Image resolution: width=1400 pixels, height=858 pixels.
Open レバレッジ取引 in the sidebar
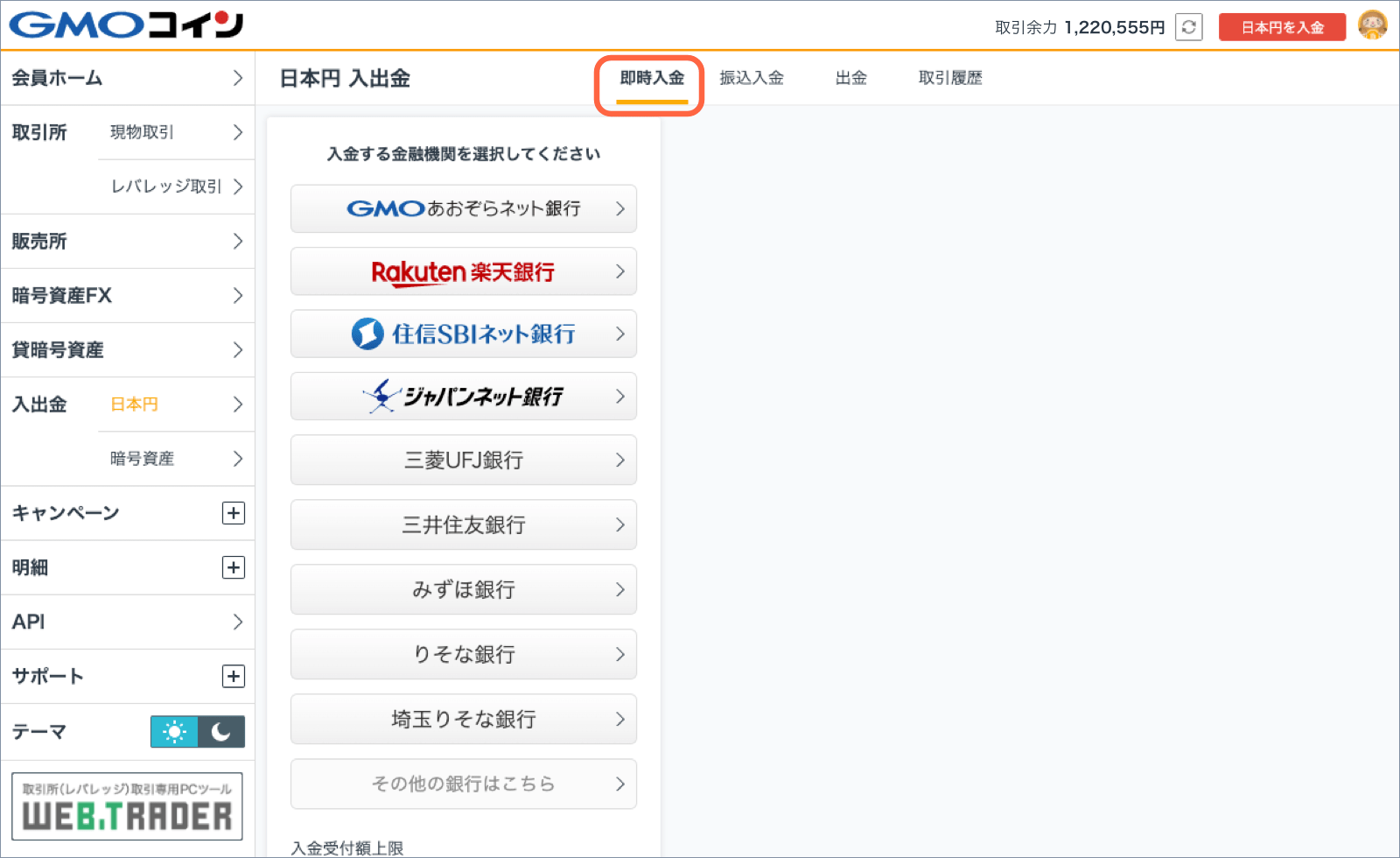click(176, 186)
